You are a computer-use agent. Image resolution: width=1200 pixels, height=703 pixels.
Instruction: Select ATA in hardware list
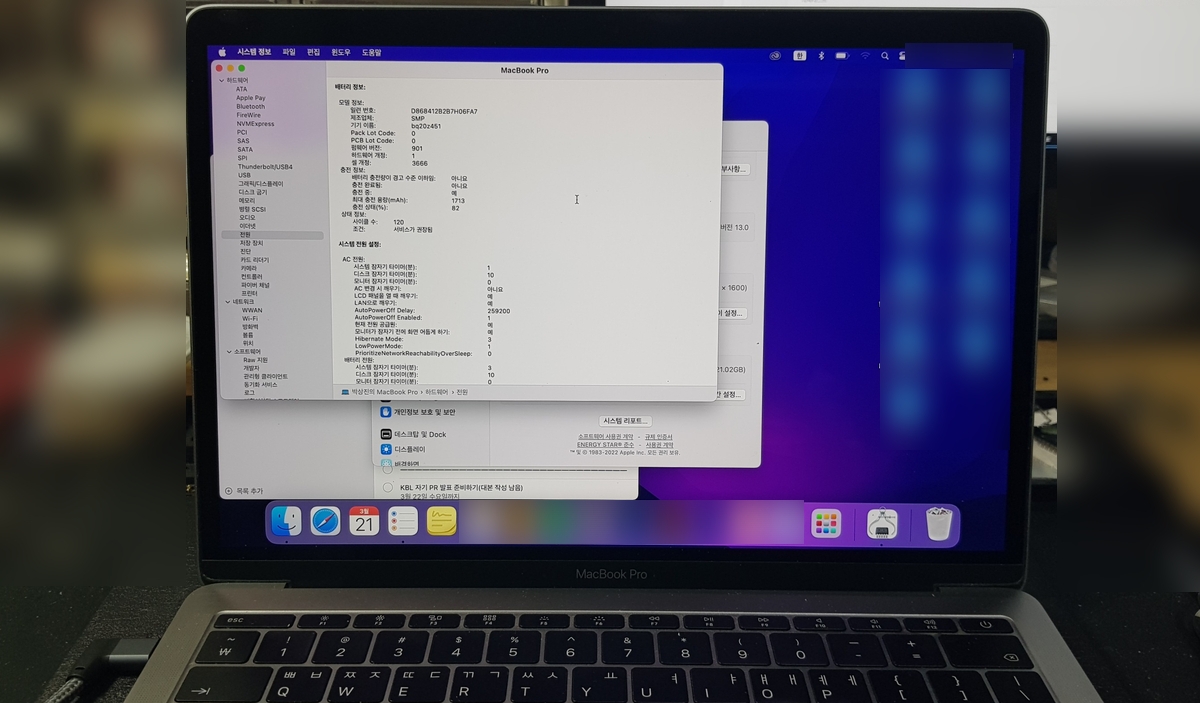pos(242,89)
